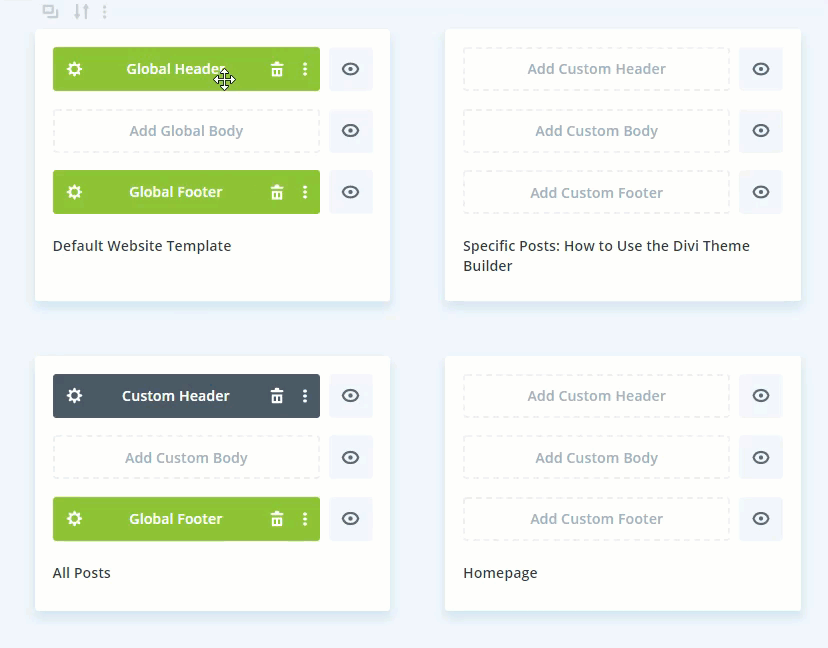
Task: Open Global Header settings gear
Action: pos(74,69)
